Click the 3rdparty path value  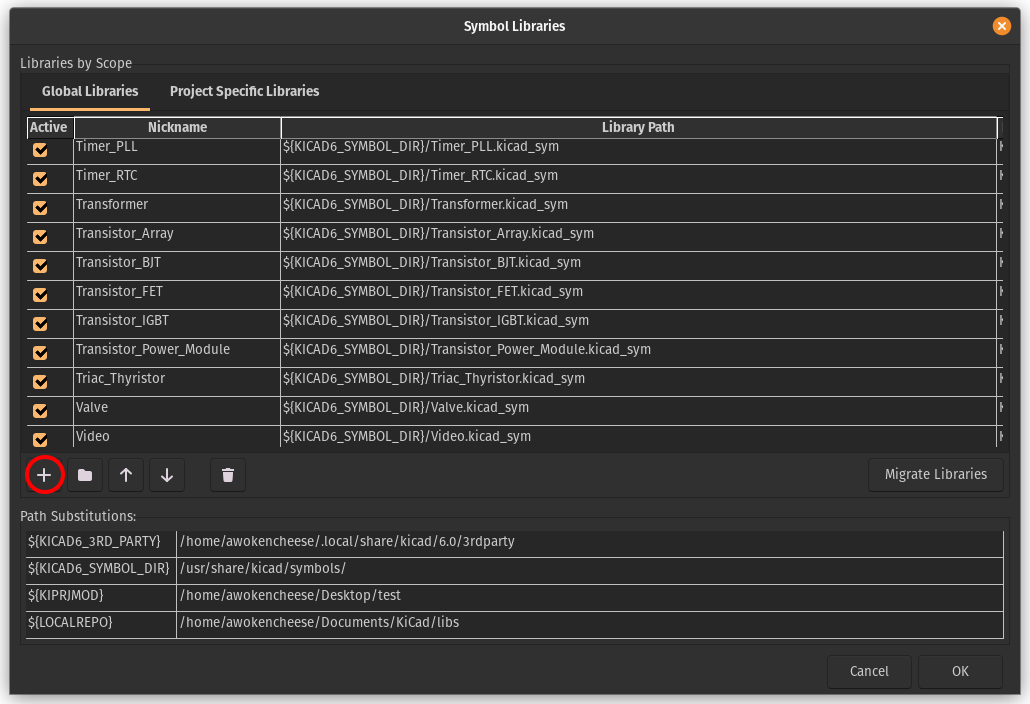click(590, 544)
